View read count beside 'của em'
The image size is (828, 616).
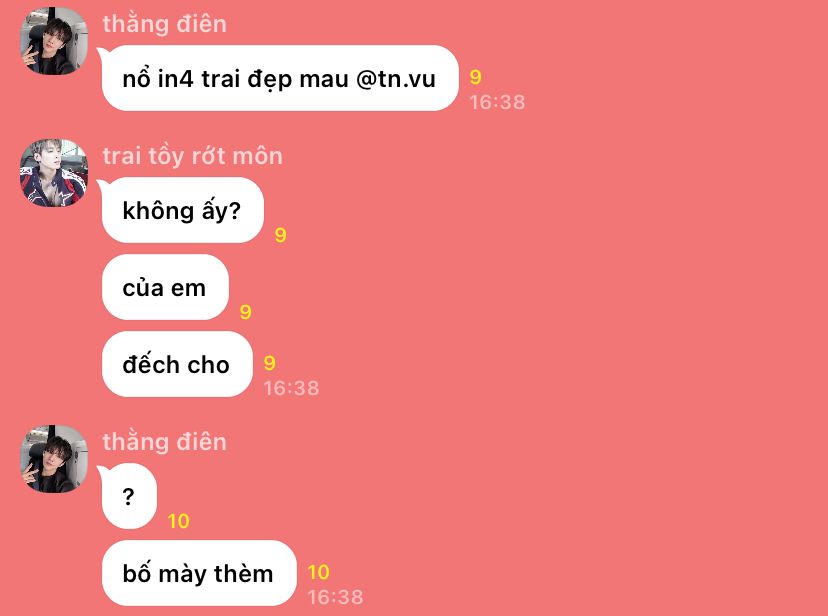246,312
